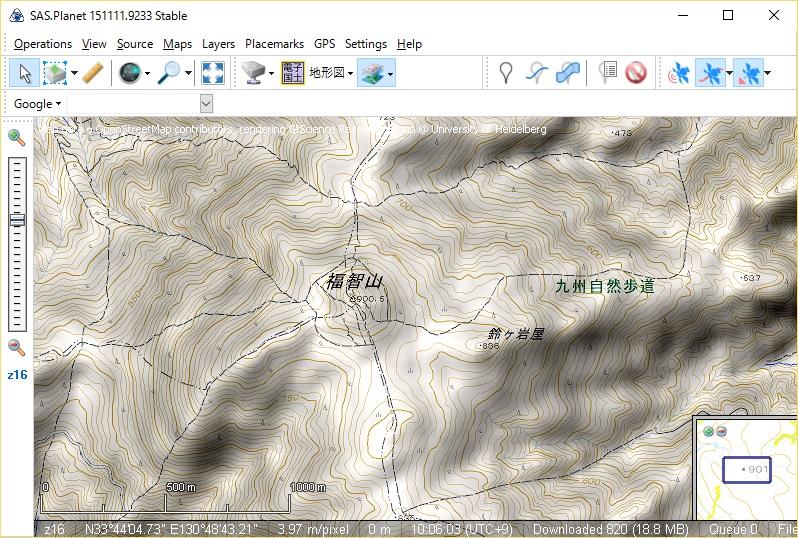Open the 地形図 map type dropdown
This screenshot has width=798, height=538.
(x=331, y=73)
